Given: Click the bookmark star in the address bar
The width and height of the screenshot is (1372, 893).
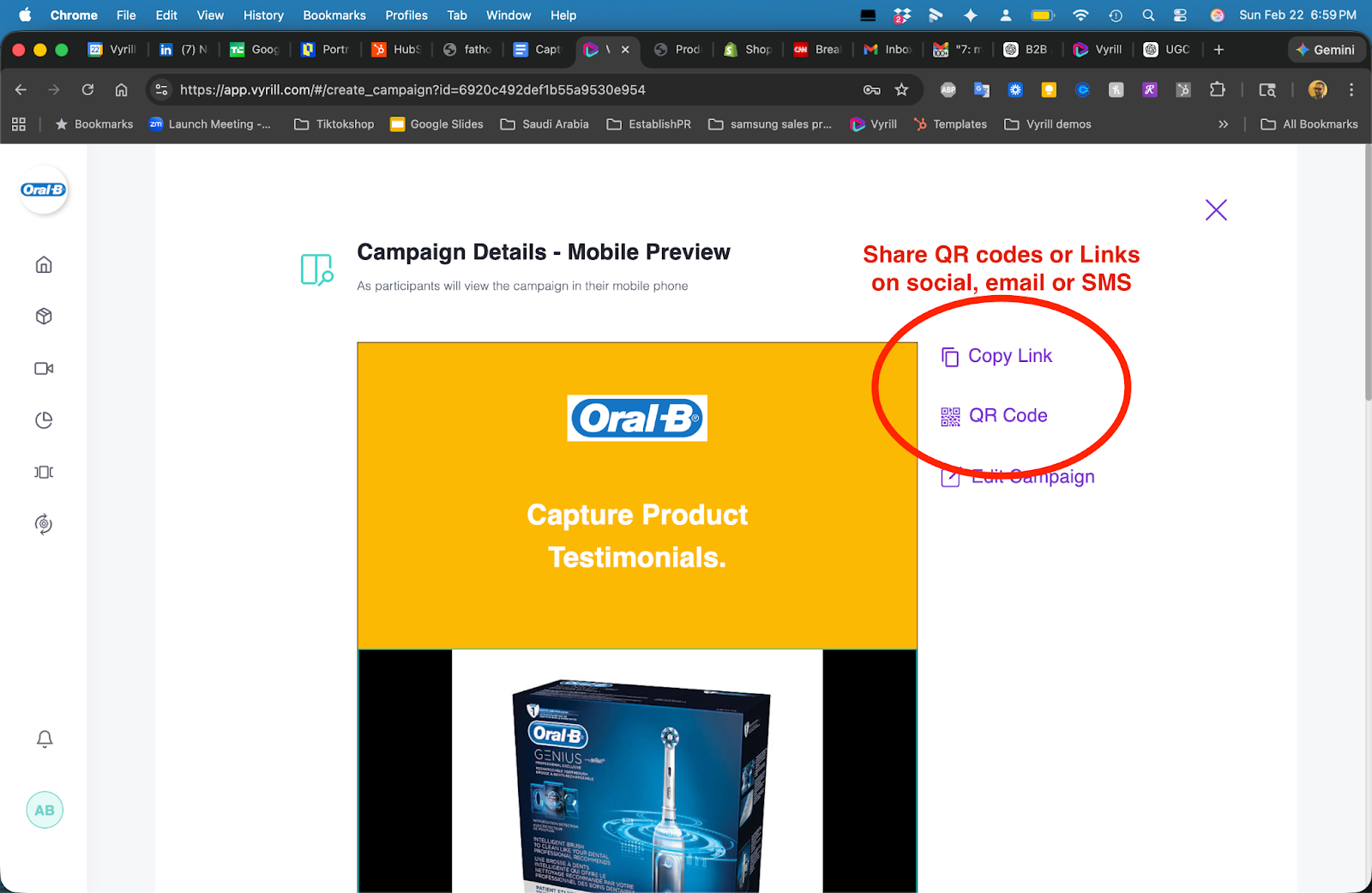Looking at the screenshot, I should [901, 89].
